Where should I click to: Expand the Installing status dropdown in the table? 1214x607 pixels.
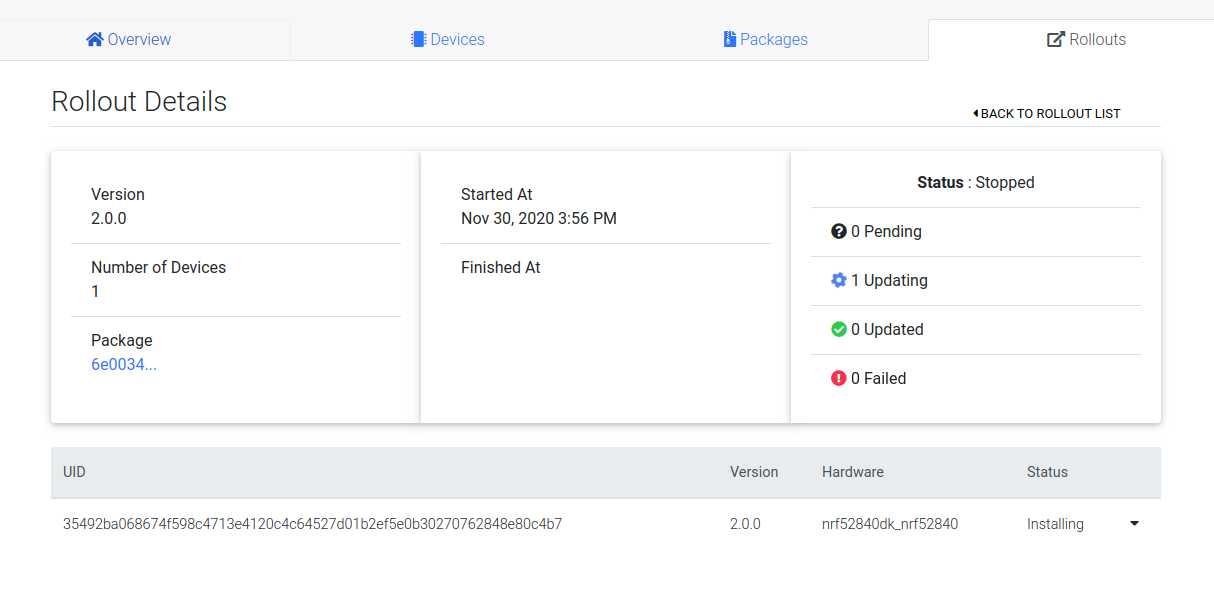point(1134,523)
